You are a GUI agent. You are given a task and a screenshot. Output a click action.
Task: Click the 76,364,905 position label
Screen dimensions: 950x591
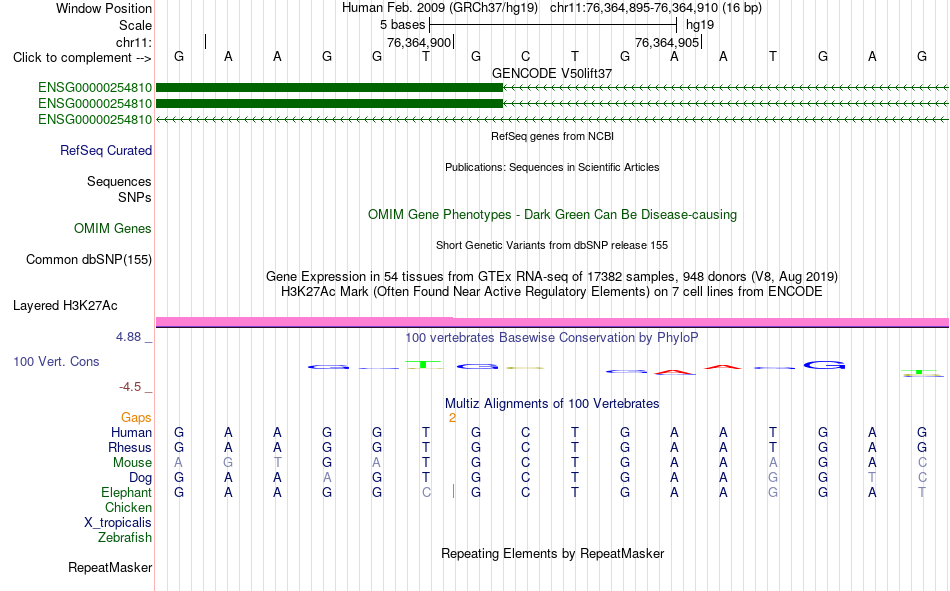[667, 42]
